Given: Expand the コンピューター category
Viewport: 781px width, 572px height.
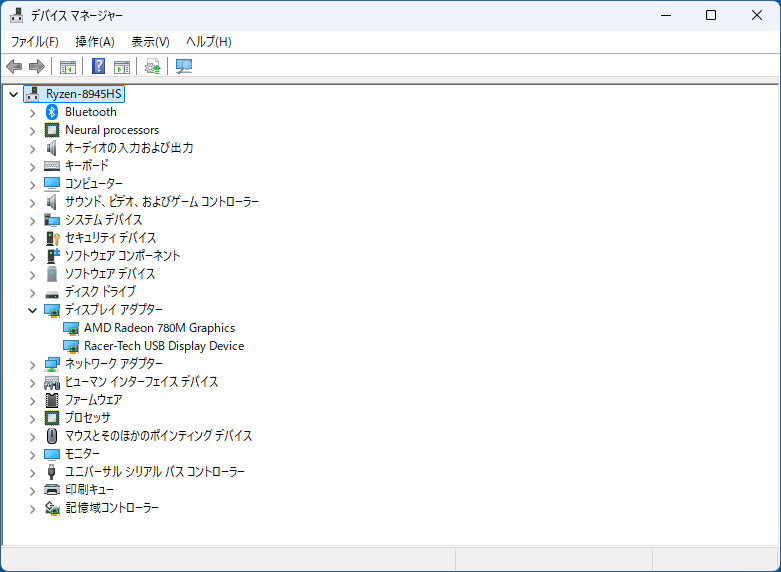Looking at the screenshot, I should [32, 185].
